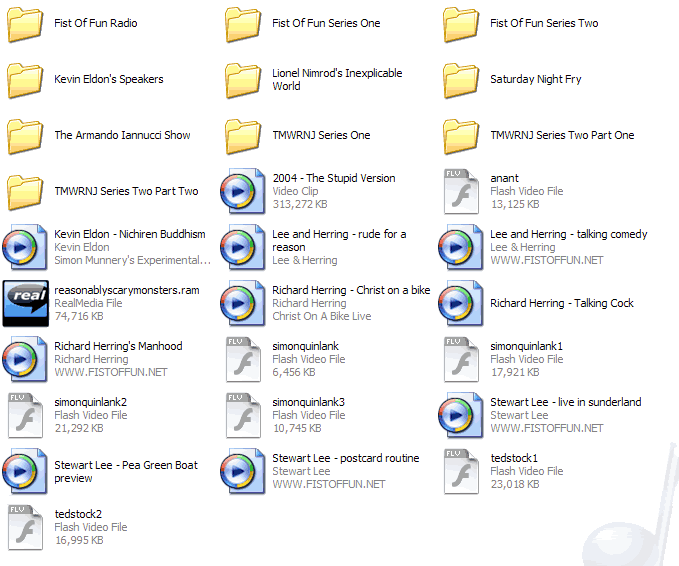Click the 'simonquinlank1' file name
This screenshot has width=679, height=566.
pos(527,346)
